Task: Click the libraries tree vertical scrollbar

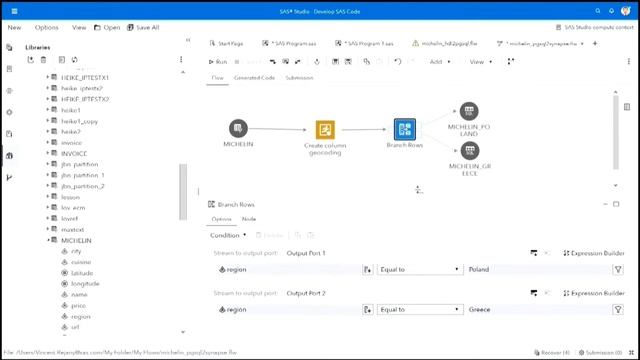Action: point(183,192)
